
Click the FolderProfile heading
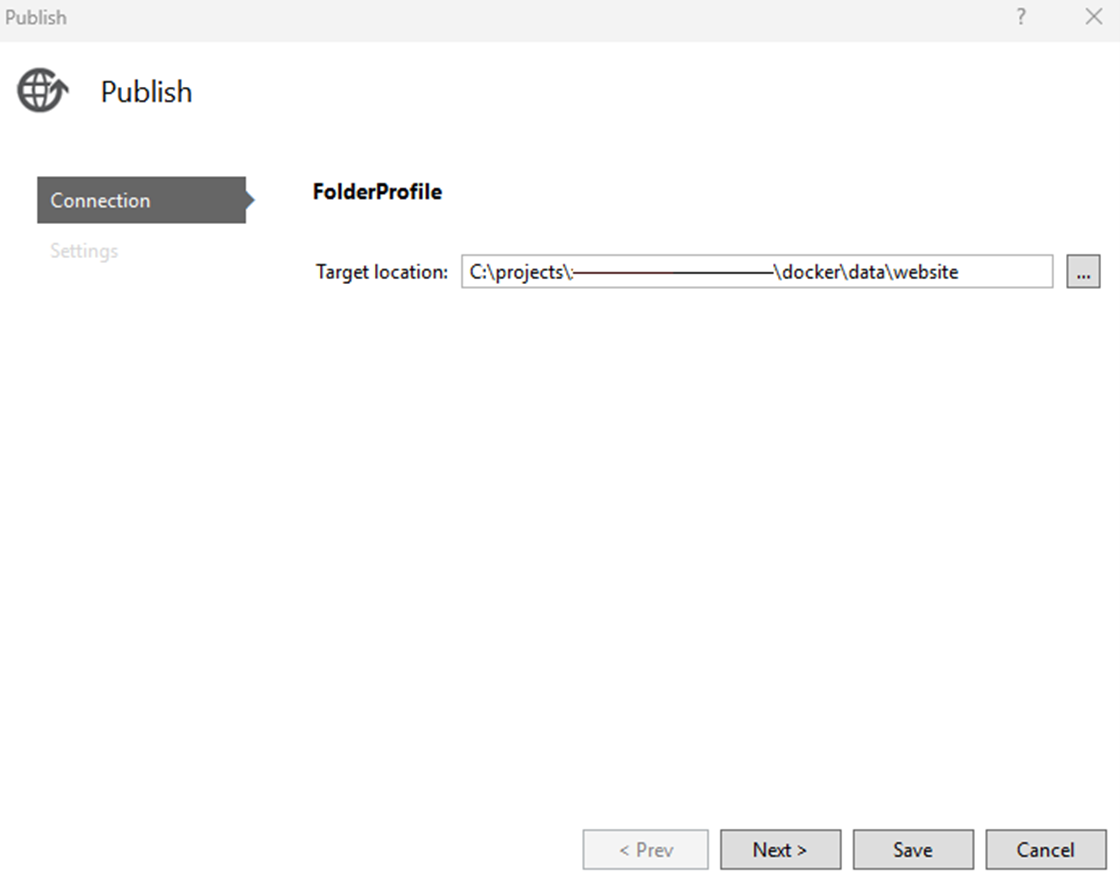[378, 191]
